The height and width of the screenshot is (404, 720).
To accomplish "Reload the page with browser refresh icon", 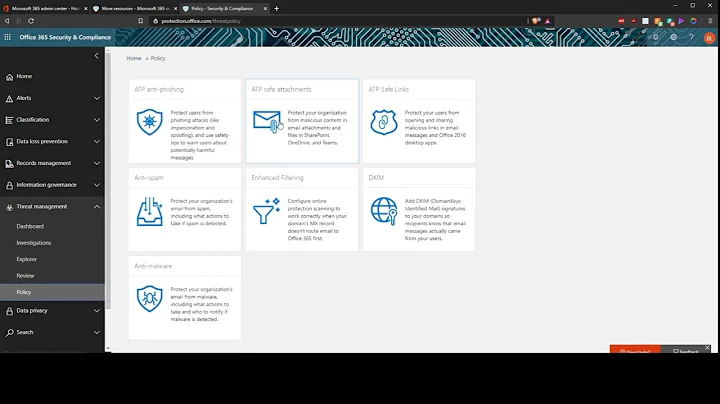I will [x=31, y=21].
